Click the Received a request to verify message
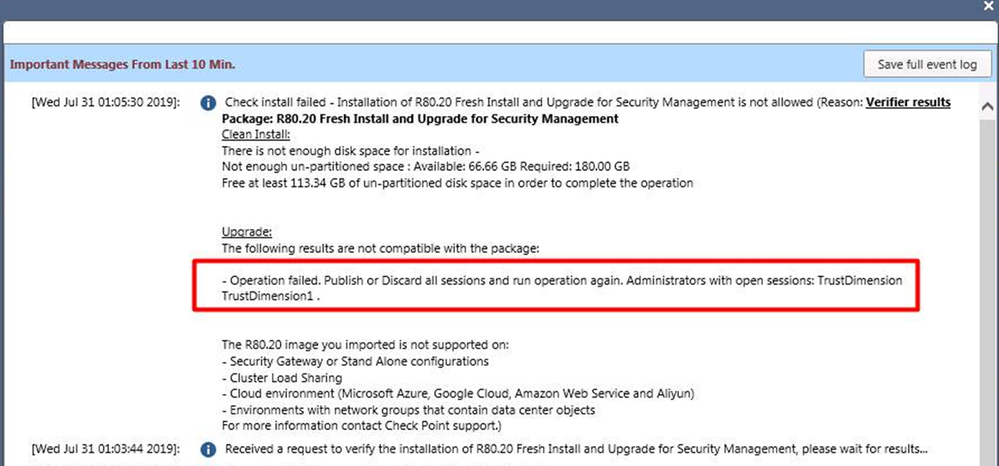 click(x=576, y=449)
